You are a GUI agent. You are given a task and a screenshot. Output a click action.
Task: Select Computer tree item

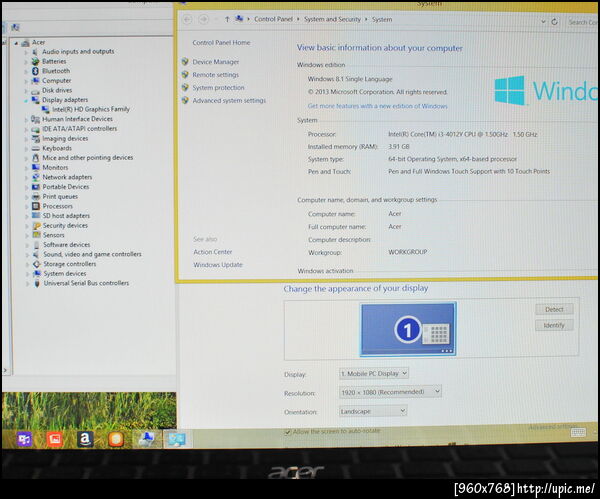click(x=57, y=81)
